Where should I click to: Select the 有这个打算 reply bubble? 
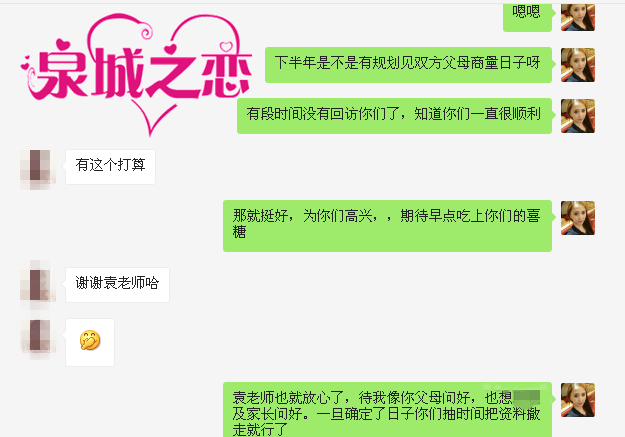tap(110, 167)
